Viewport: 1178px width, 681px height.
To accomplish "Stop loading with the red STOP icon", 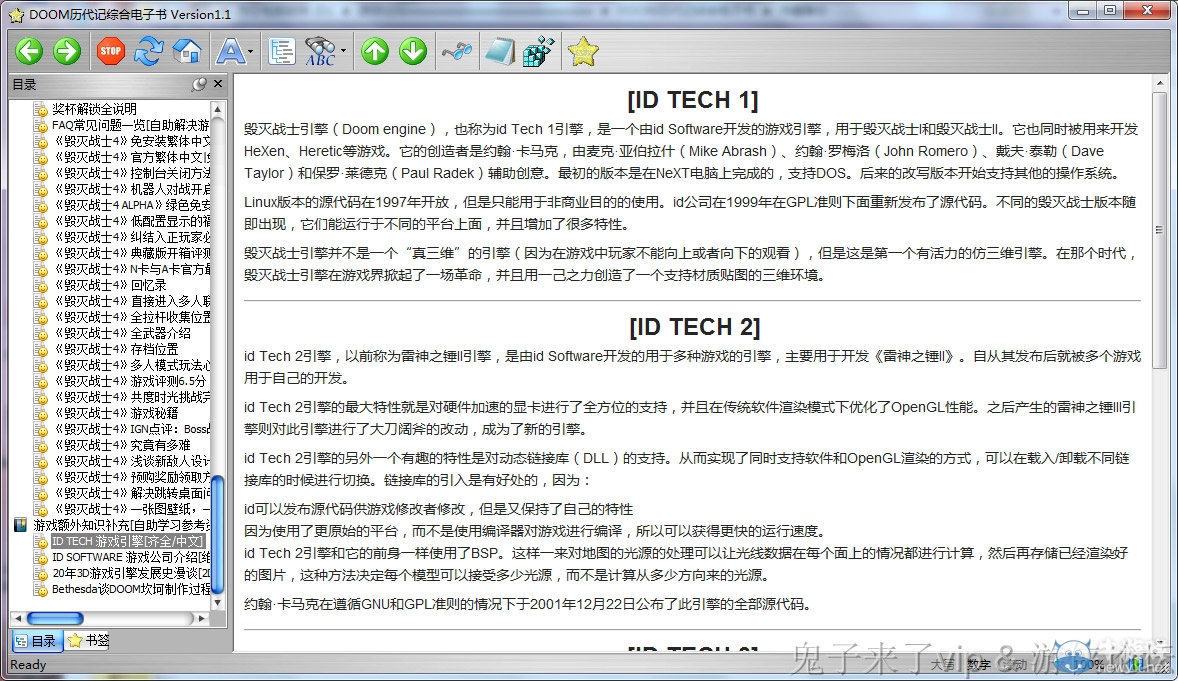I will pos(110,51).
